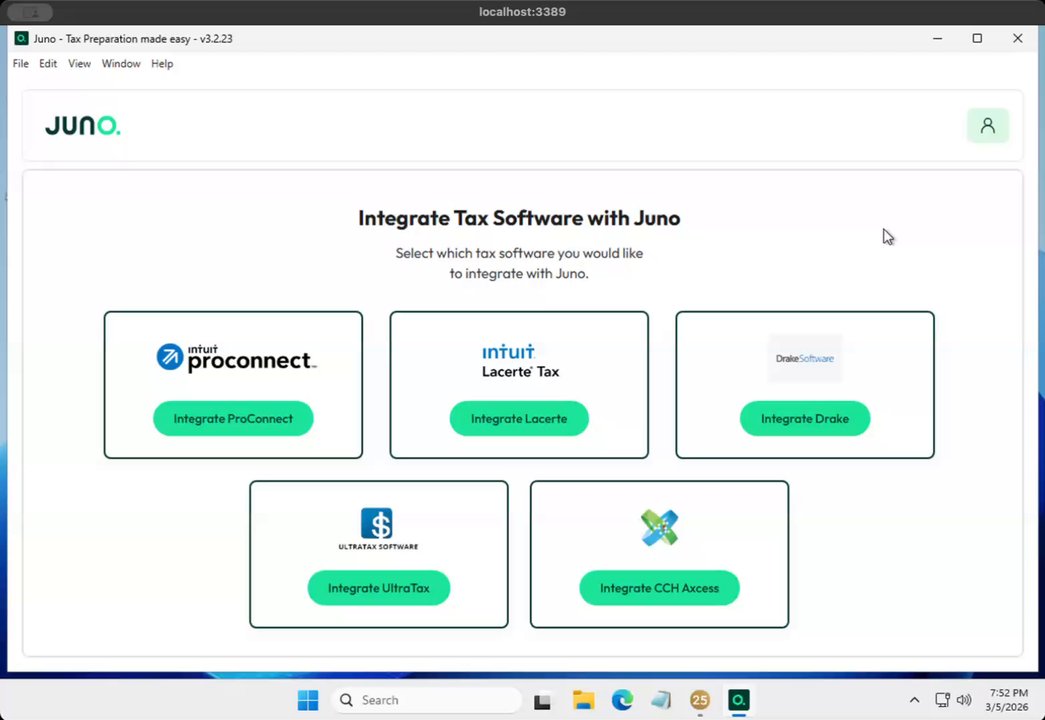The height and width of the screenshot is (720, 1045).
Task: Open the Edit menu
Action: click(48, 63)
